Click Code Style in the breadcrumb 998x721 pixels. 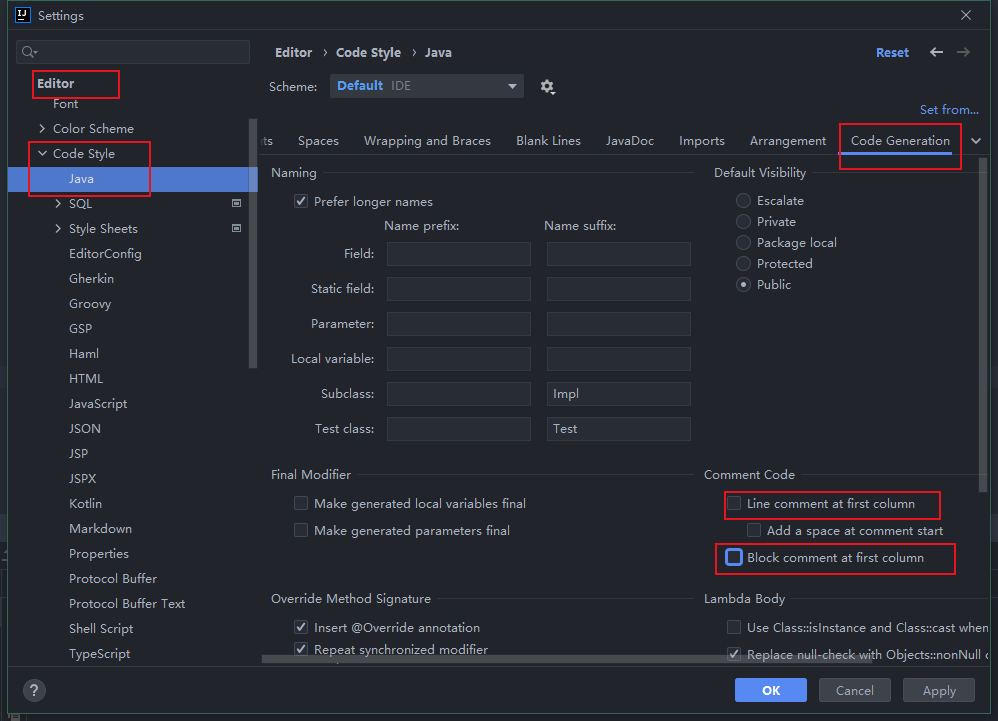click(x=369, y=53)
